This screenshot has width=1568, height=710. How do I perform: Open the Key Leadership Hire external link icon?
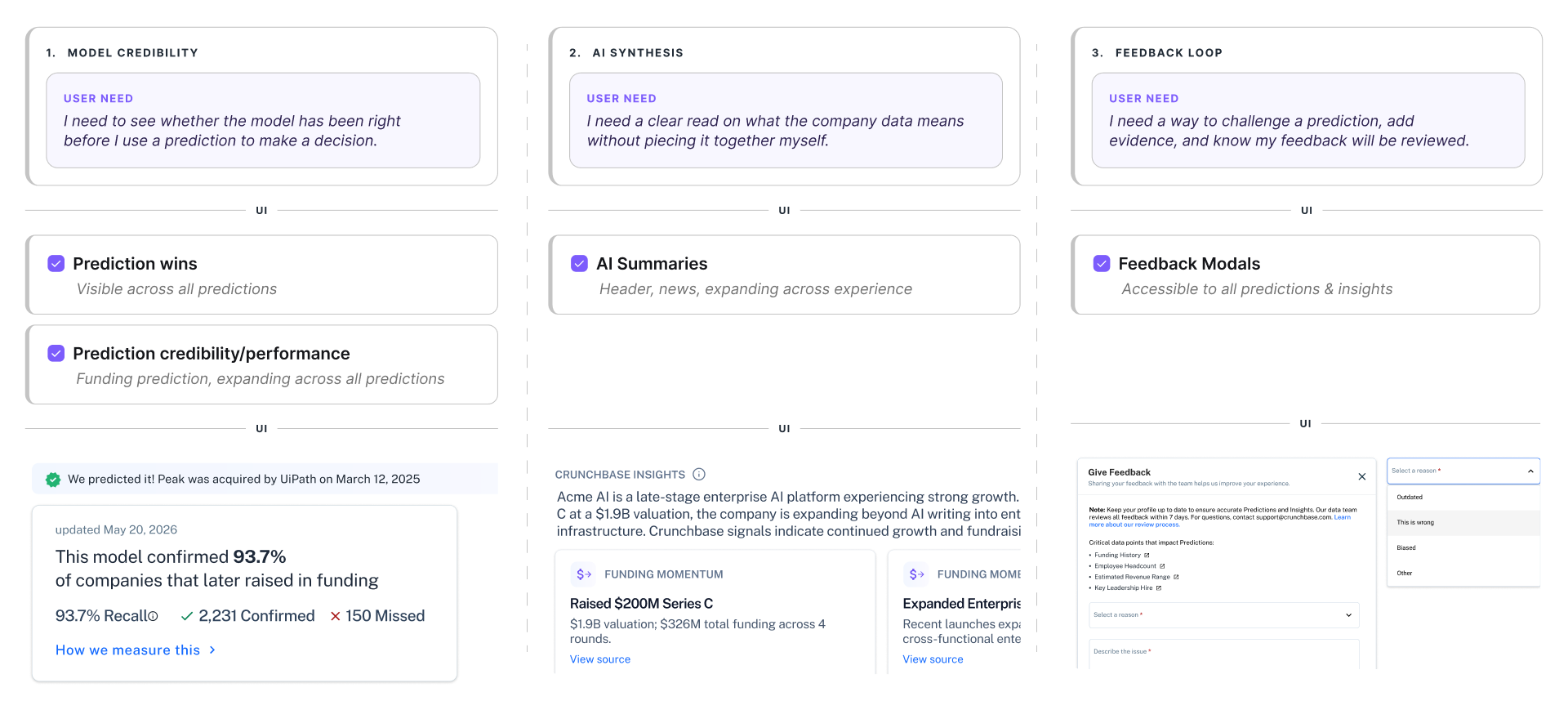point(1159,588)
